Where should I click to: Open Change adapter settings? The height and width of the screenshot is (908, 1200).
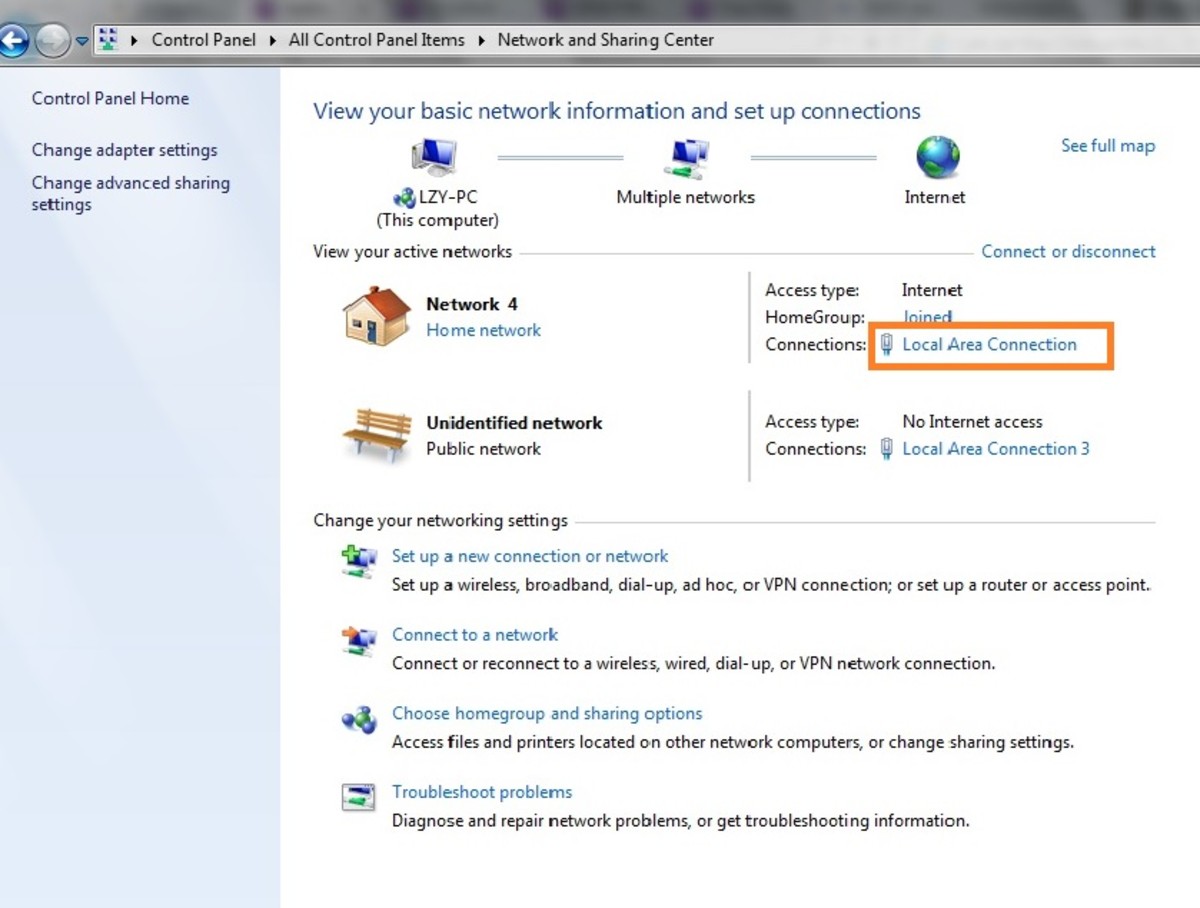(x=124, y=150)
